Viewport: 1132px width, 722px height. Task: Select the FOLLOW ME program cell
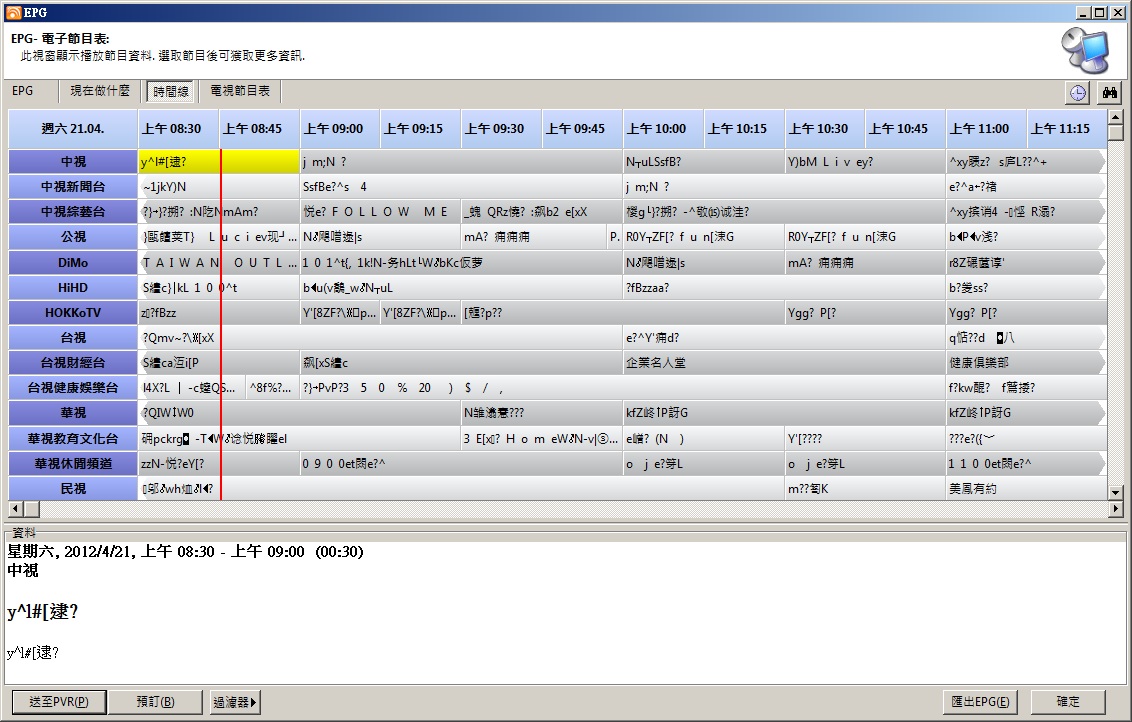(x=380, y=212)
